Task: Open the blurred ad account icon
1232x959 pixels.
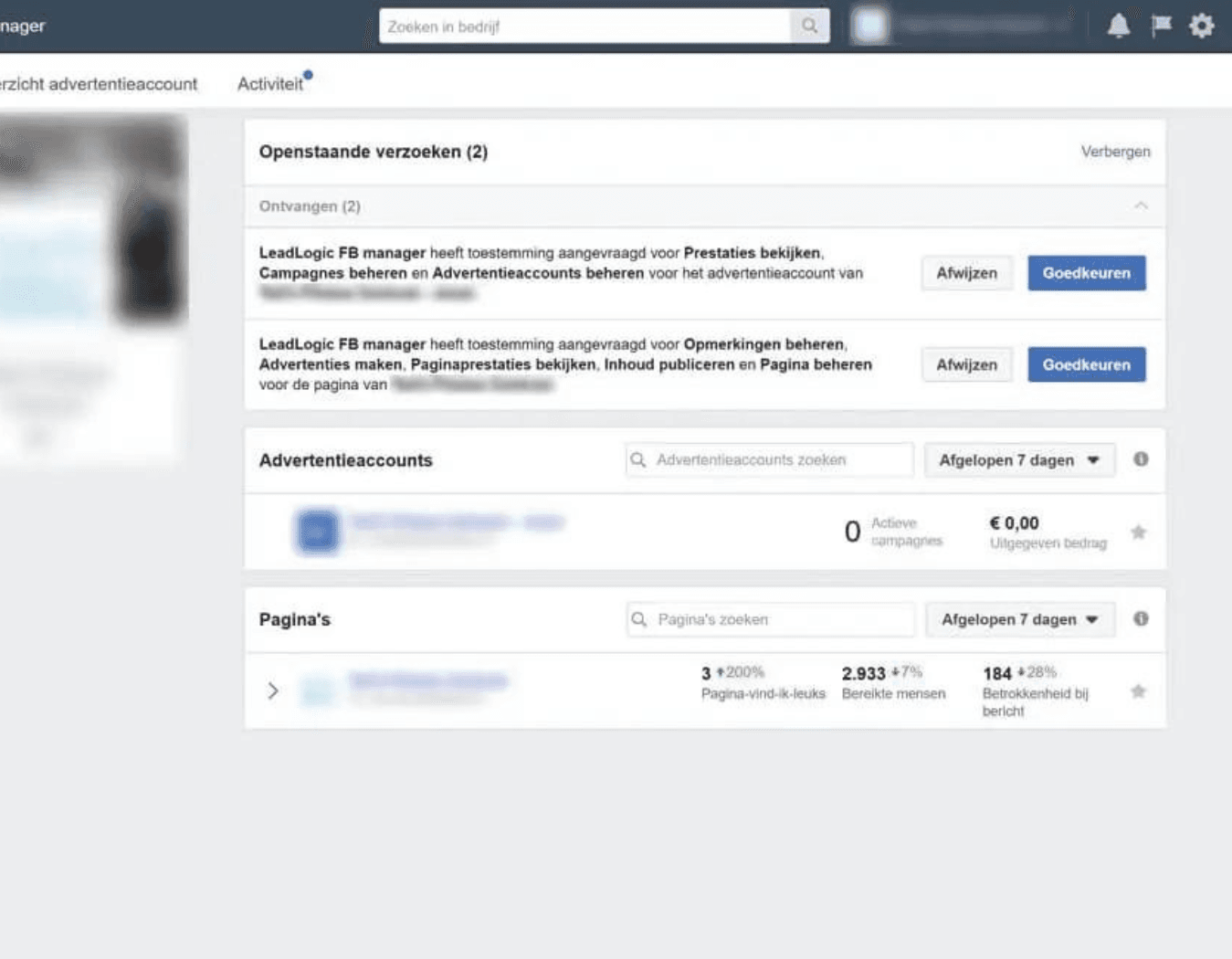Action: (317, 531)
